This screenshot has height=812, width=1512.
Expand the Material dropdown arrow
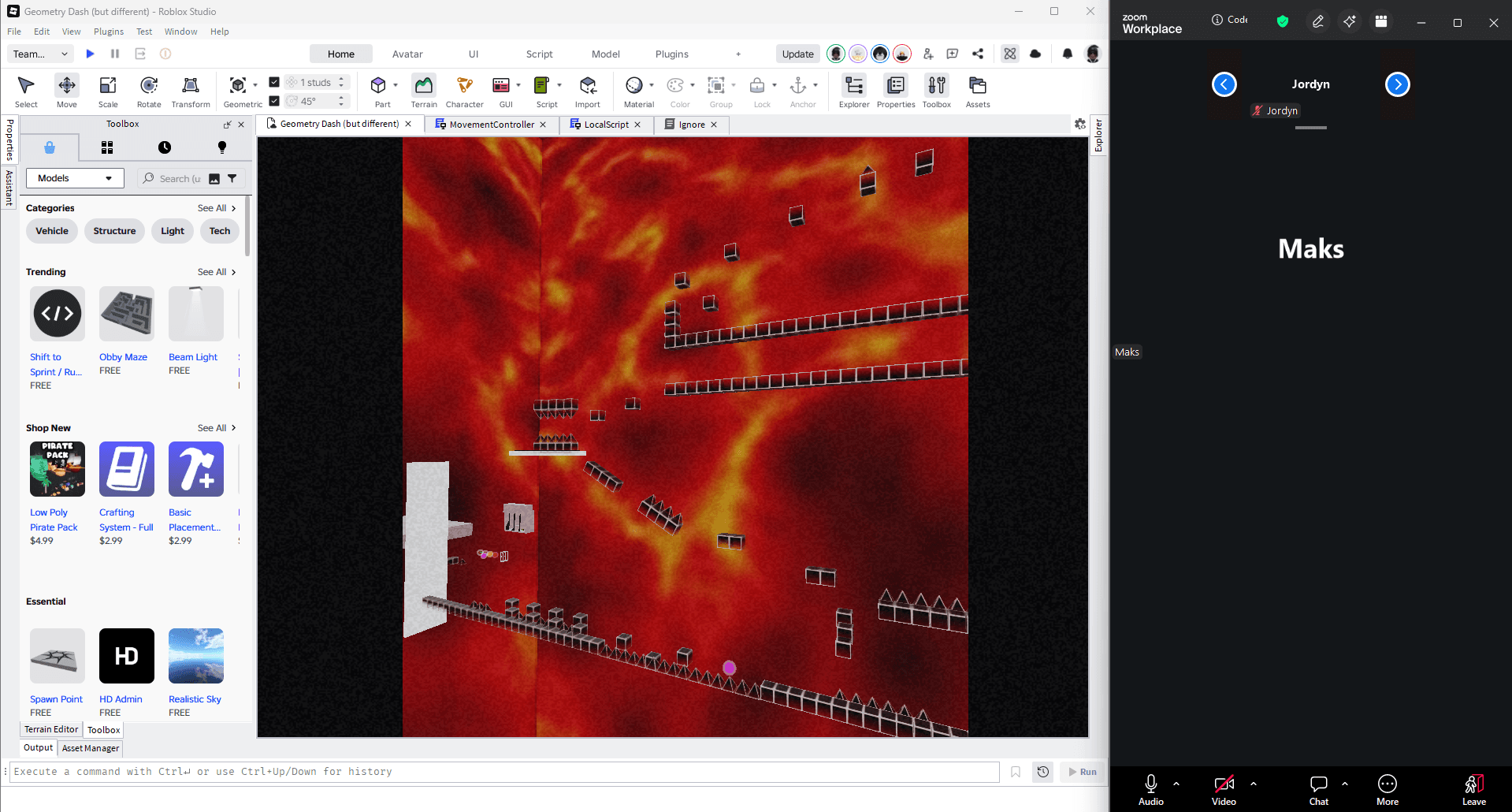click(652, 85)
